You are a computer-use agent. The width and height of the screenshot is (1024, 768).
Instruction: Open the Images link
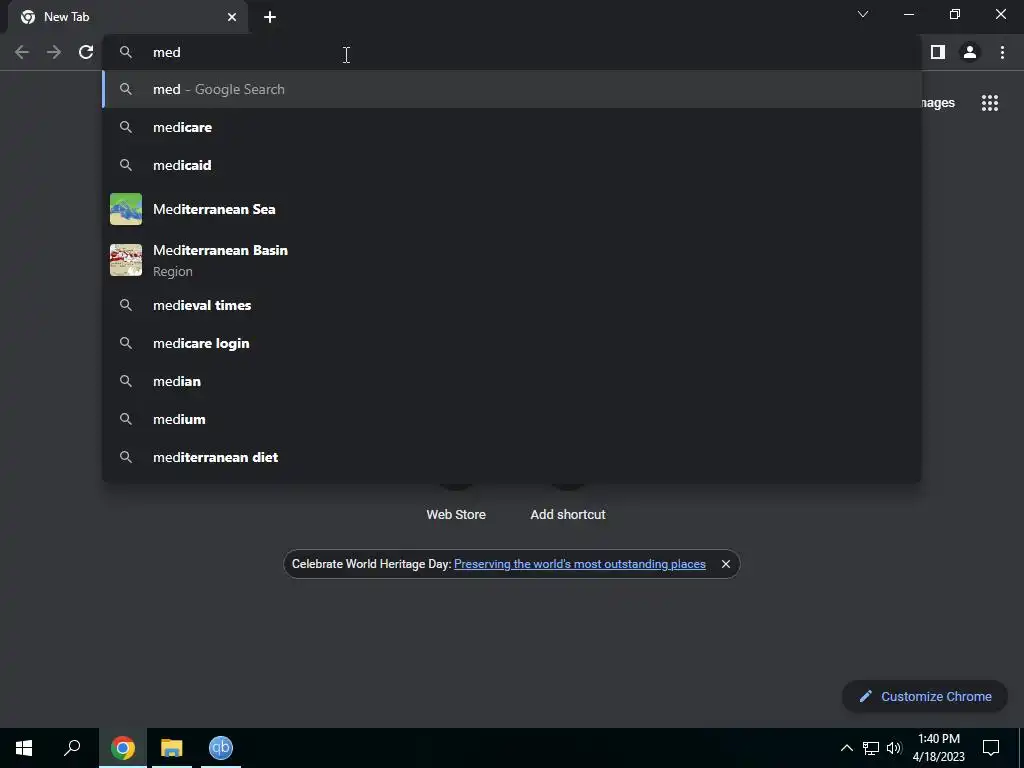[938, 103]
